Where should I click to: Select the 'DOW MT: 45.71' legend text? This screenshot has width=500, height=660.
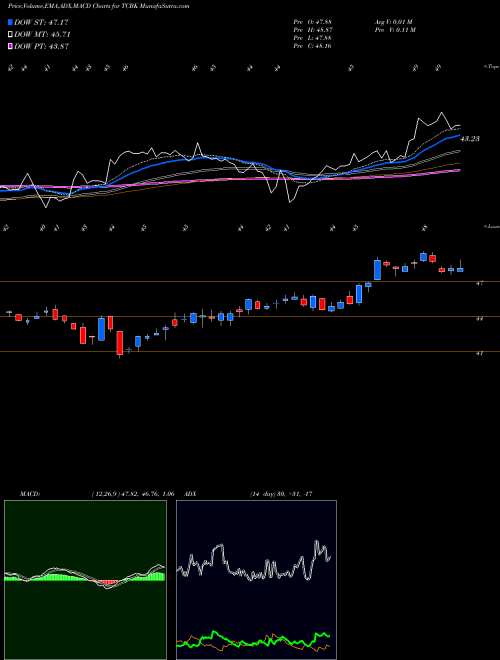click(x=42, y=35)
